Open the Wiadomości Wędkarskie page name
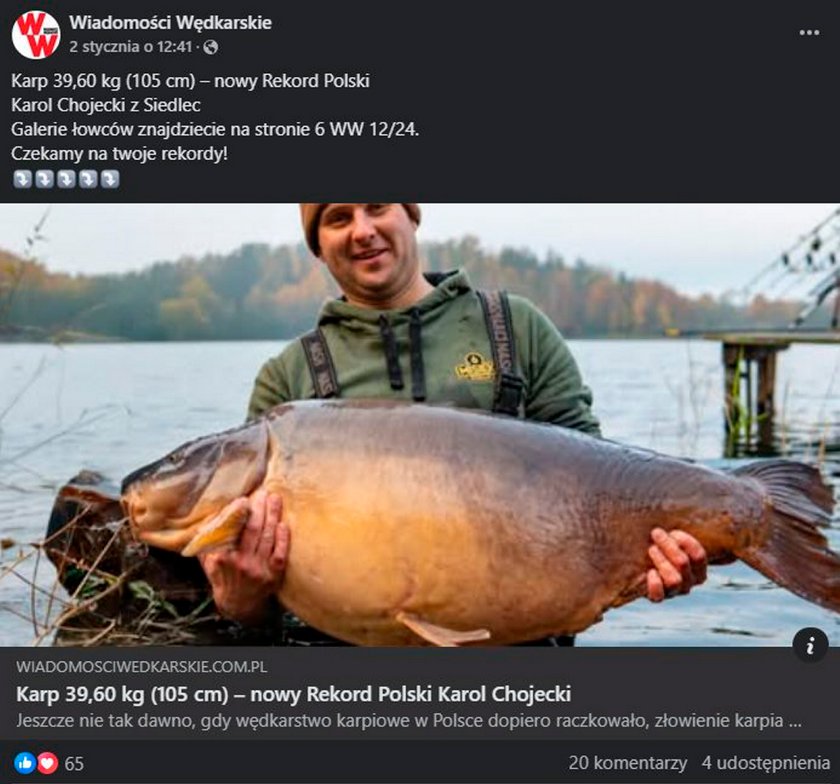840x784 pixels. point(170,23)
